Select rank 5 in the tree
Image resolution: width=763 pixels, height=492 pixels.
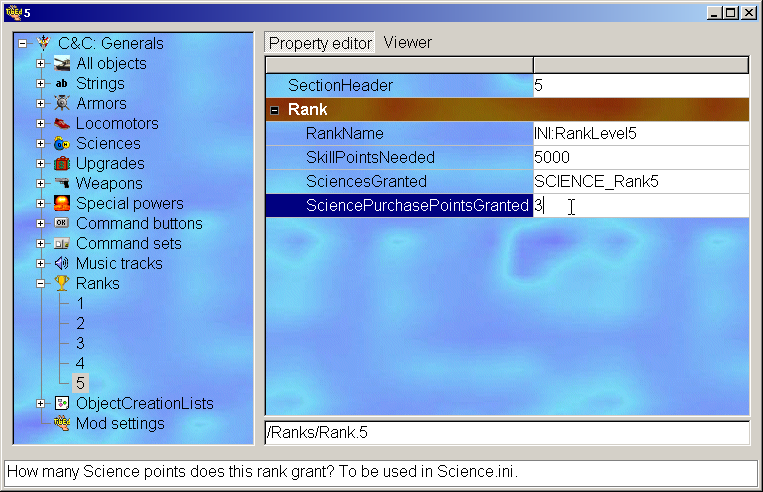click(x=80, y=383)
